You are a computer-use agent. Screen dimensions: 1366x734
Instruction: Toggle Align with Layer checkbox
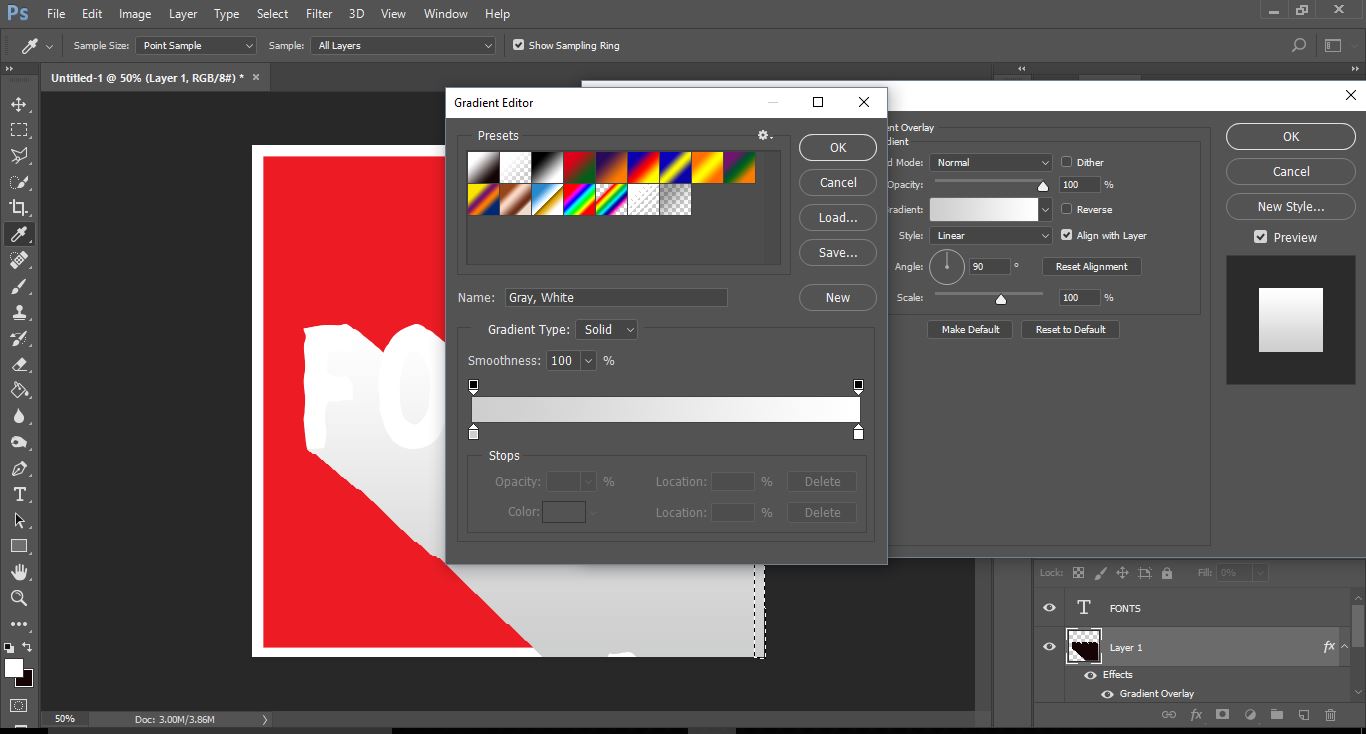pyautogui.click(x=1066, y=235)
